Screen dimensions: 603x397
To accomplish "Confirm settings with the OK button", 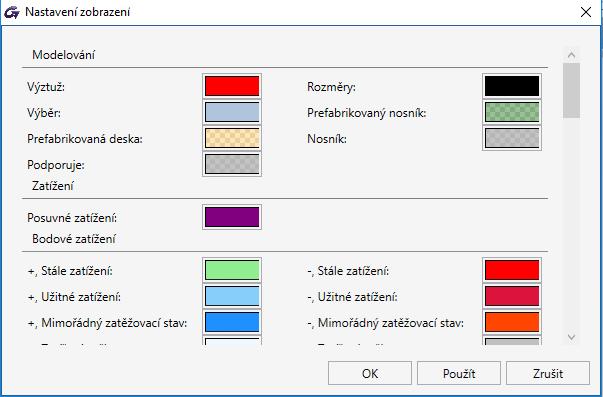I will click(x=370, y=373).
